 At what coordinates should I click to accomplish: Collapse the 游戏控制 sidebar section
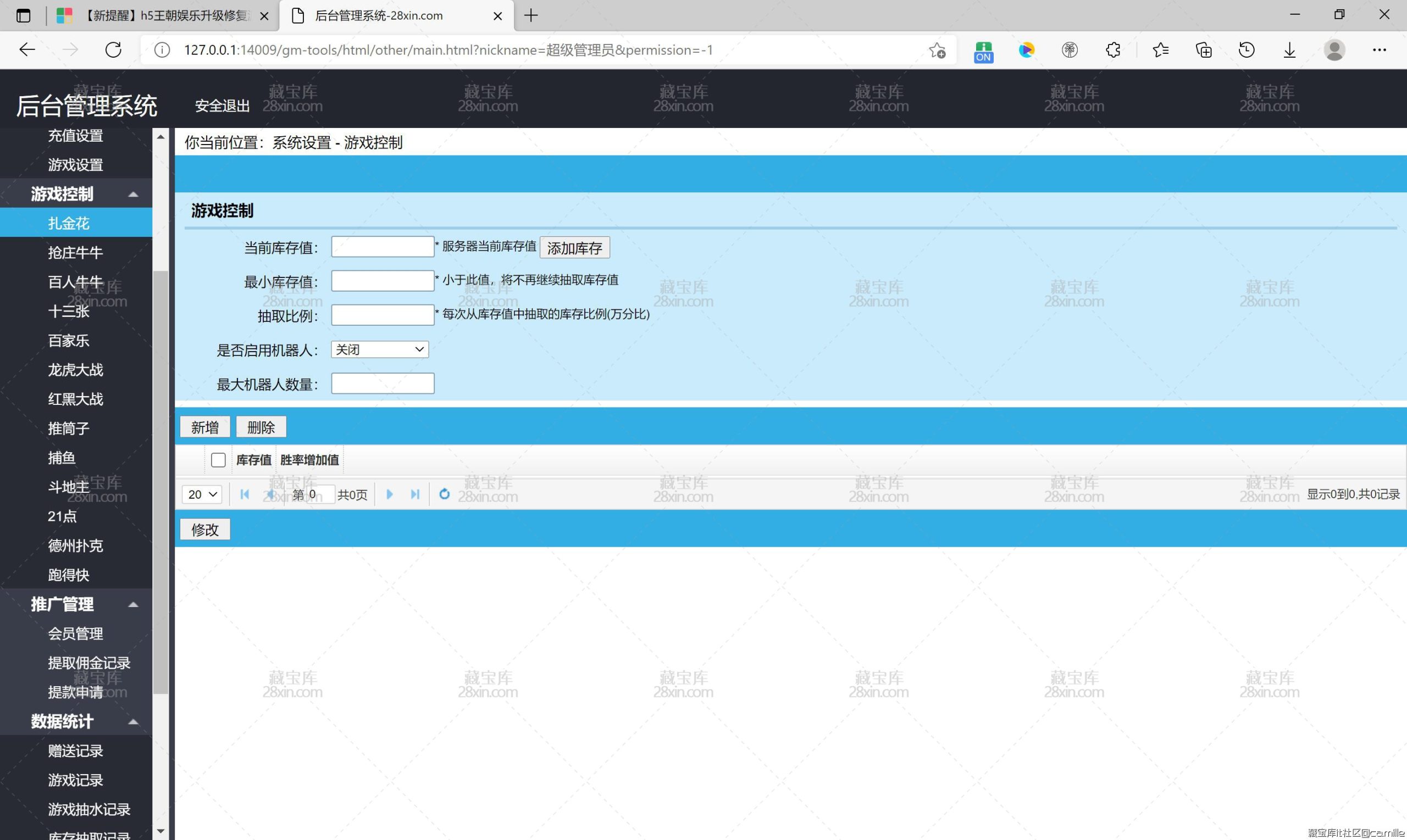[x=133, y=194]
